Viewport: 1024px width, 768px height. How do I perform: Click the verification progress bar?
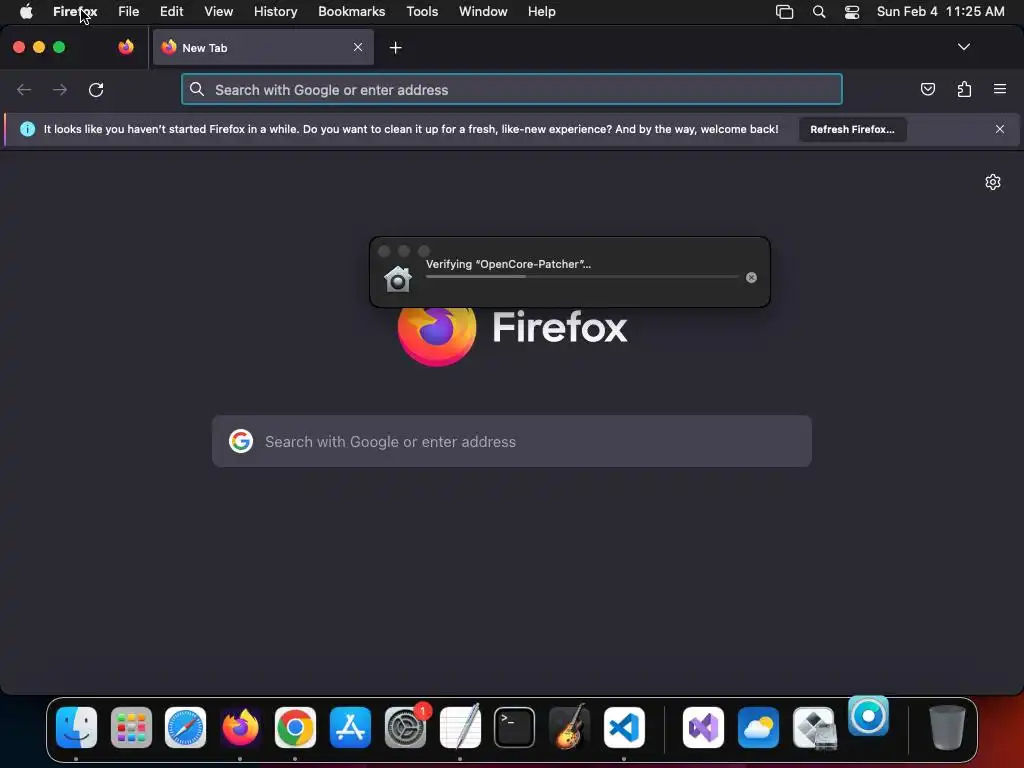pyautogui.click(x=582, y=277)
